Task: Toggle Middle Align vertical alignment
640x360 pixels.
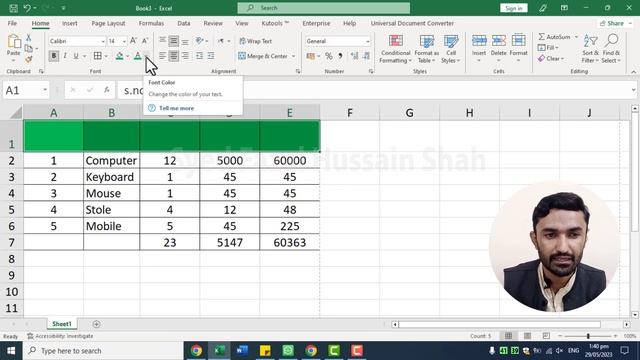Action: pos(173,41)
